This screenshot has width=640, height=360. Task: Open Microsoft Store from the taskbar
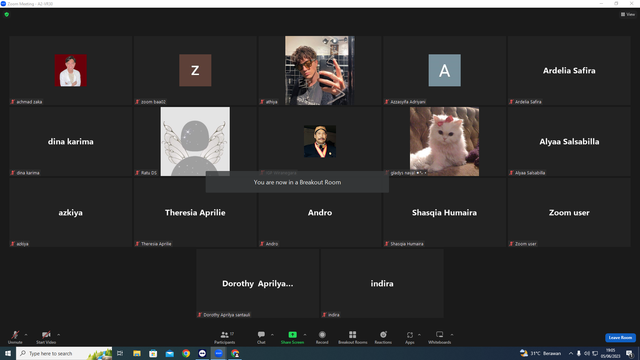pyautogui.click(x=153, y=353)
